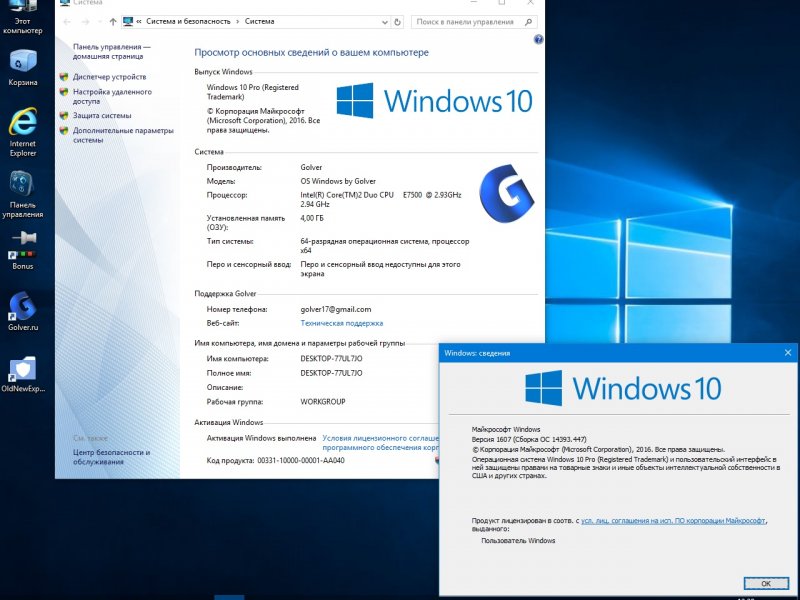The height and width of the screenshot is (600, 800).
Task: Click the control panel search field
Action: point(474,22)
